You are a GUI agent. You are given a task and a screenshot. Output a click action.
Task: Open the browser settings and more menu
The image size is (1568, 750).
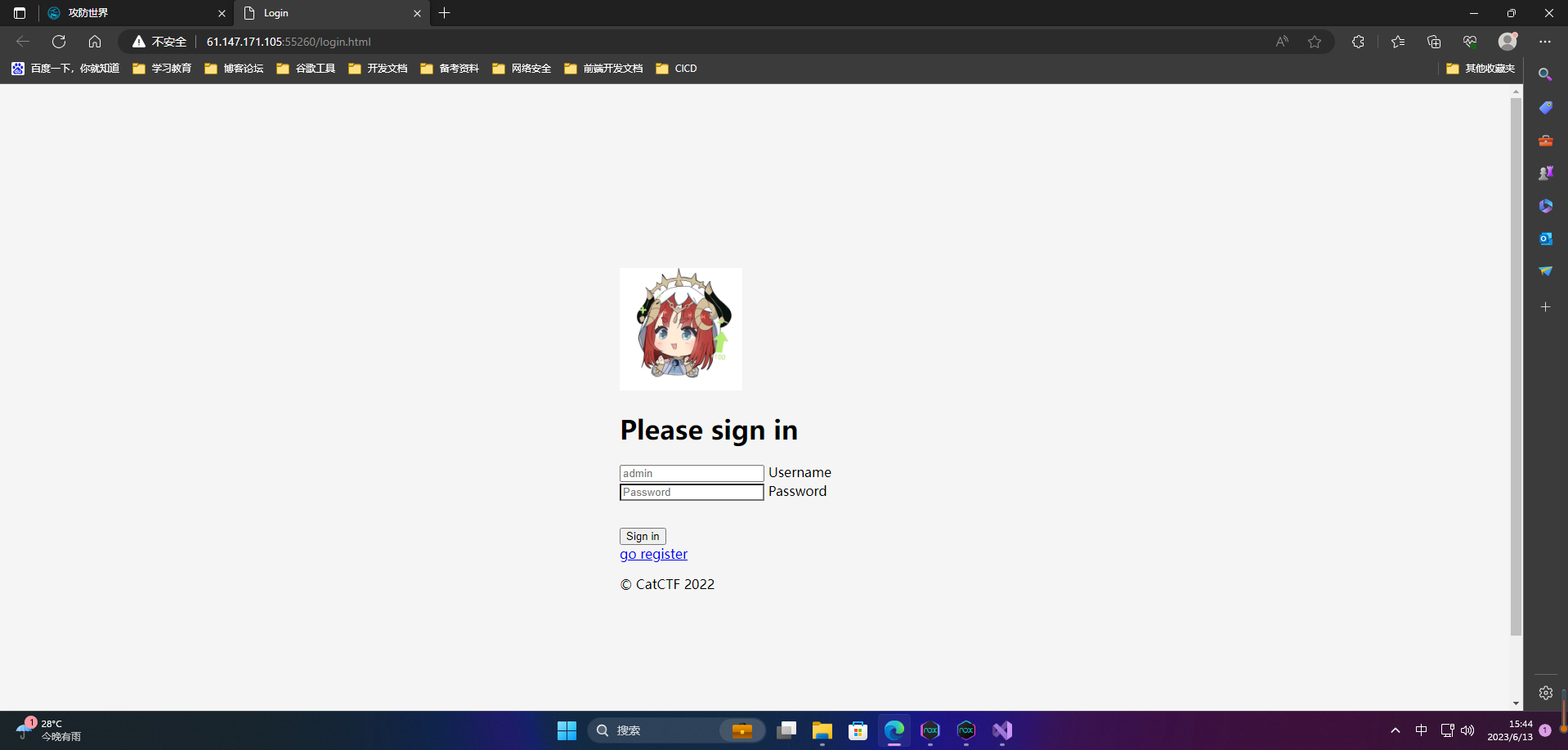click(x=1544, y=42)
